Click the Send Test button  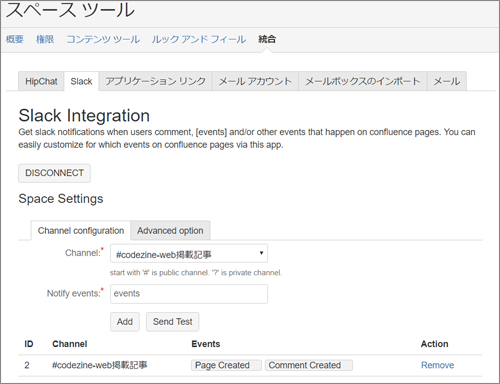[172, 322]
